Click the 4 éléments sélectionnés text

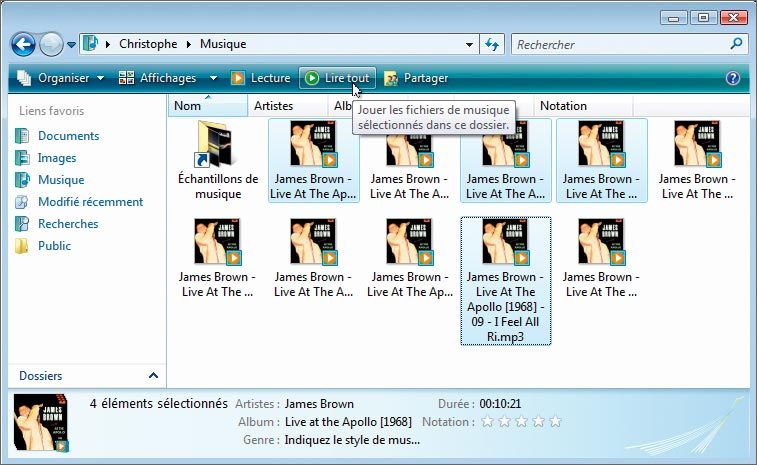tap(158, 404)
